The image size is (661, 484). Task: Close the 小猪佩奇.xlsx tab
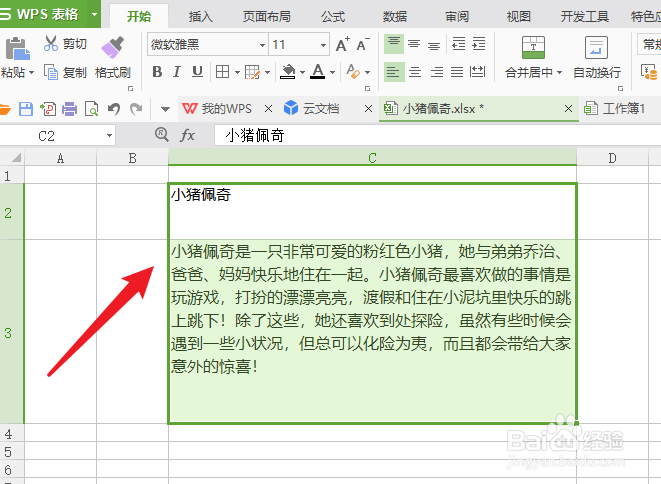coord(568,109)
